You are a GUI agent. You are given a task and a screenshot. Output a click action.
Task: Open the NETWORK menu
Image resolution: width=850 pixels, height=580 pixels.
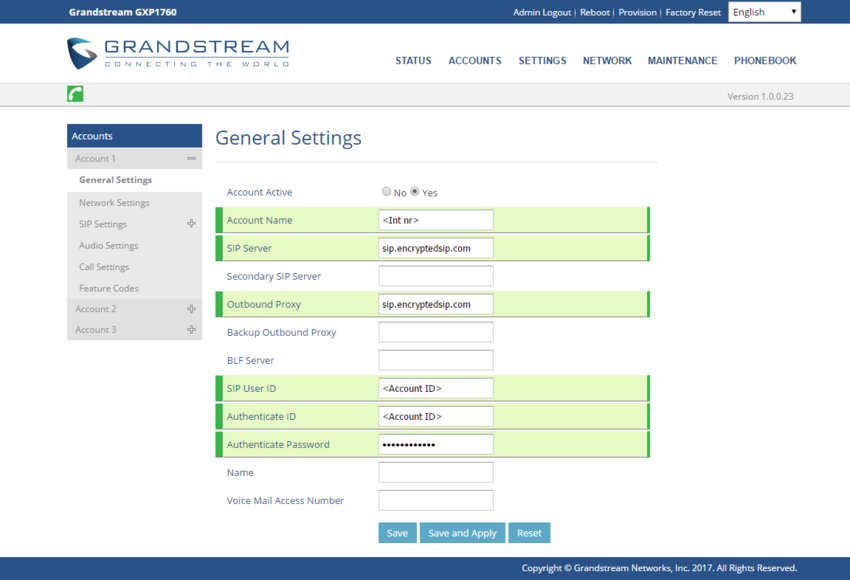click(x=607, y=61)
